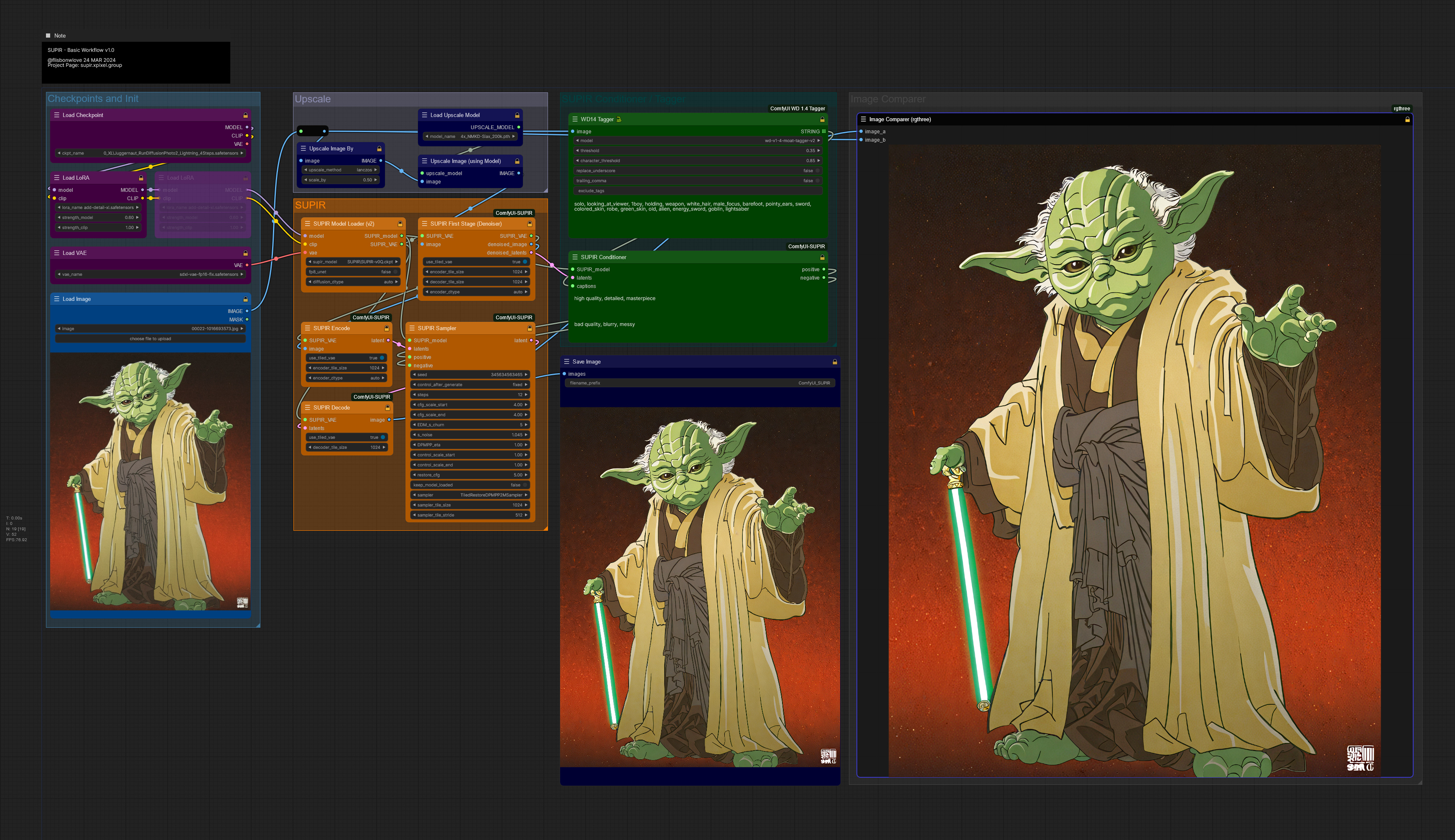Image resolution: width=1455 pixels, height=840 pixels.
Task: Click the STRING grid output icon on WD14 Tagger
Action: point(823,132)
